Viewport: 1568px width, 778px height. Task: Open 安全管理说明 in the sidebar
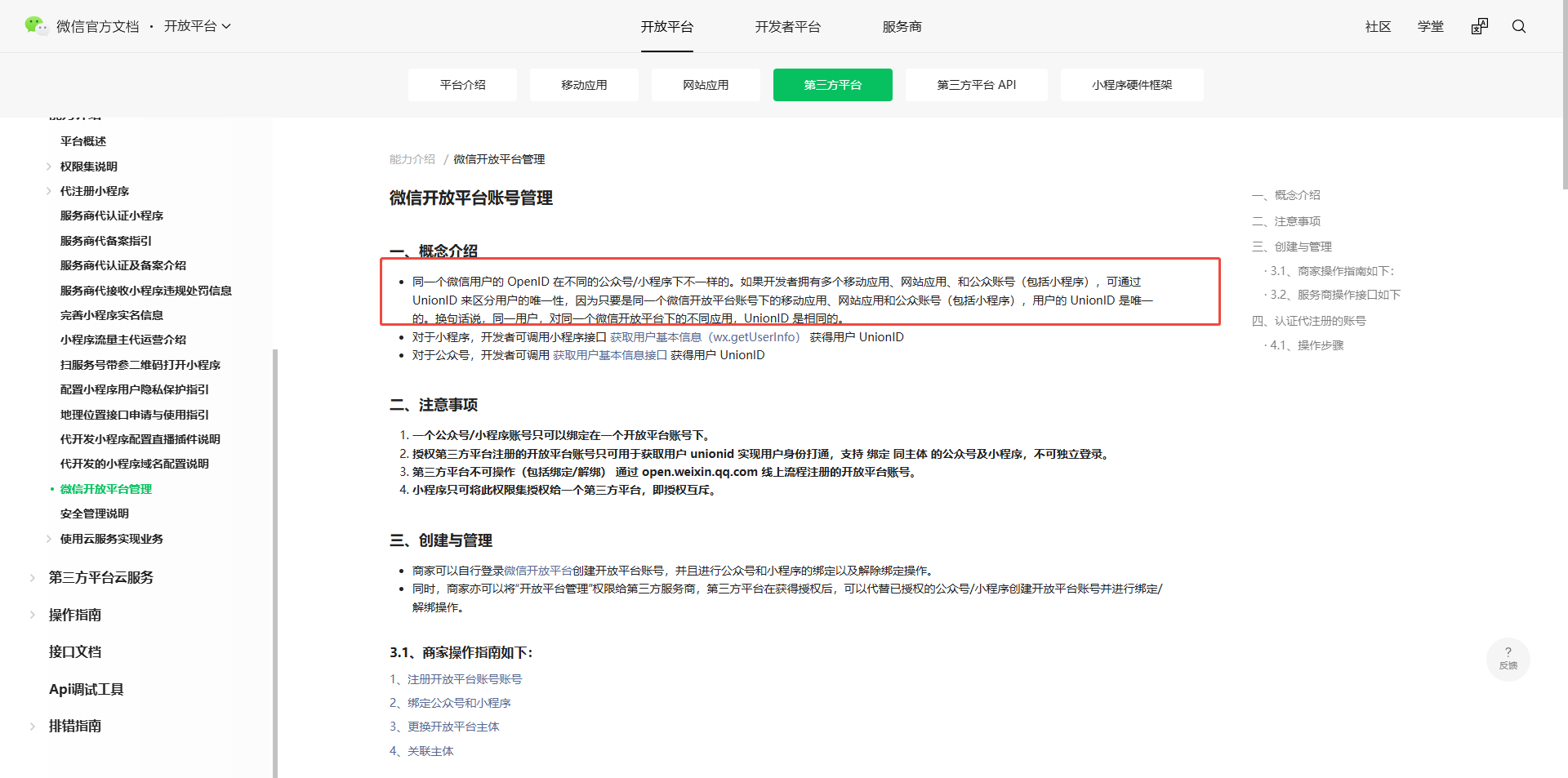[x=95, y=513]
